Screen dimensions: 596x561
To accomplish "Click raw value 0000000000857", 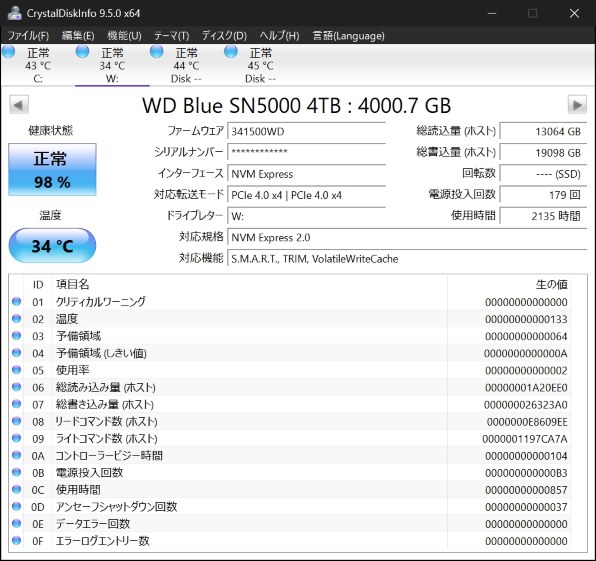I will (526, 490).
